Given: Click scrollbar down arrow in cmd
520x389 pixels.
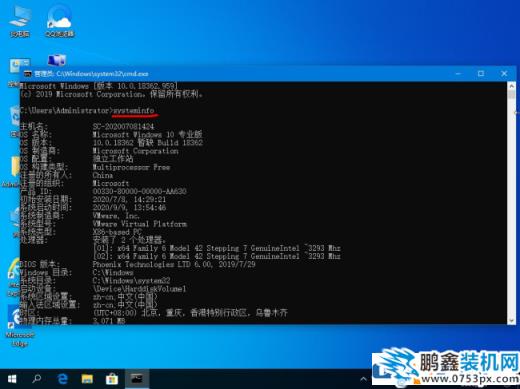Looking at the screenshot, I should click(x=512, y=320).
